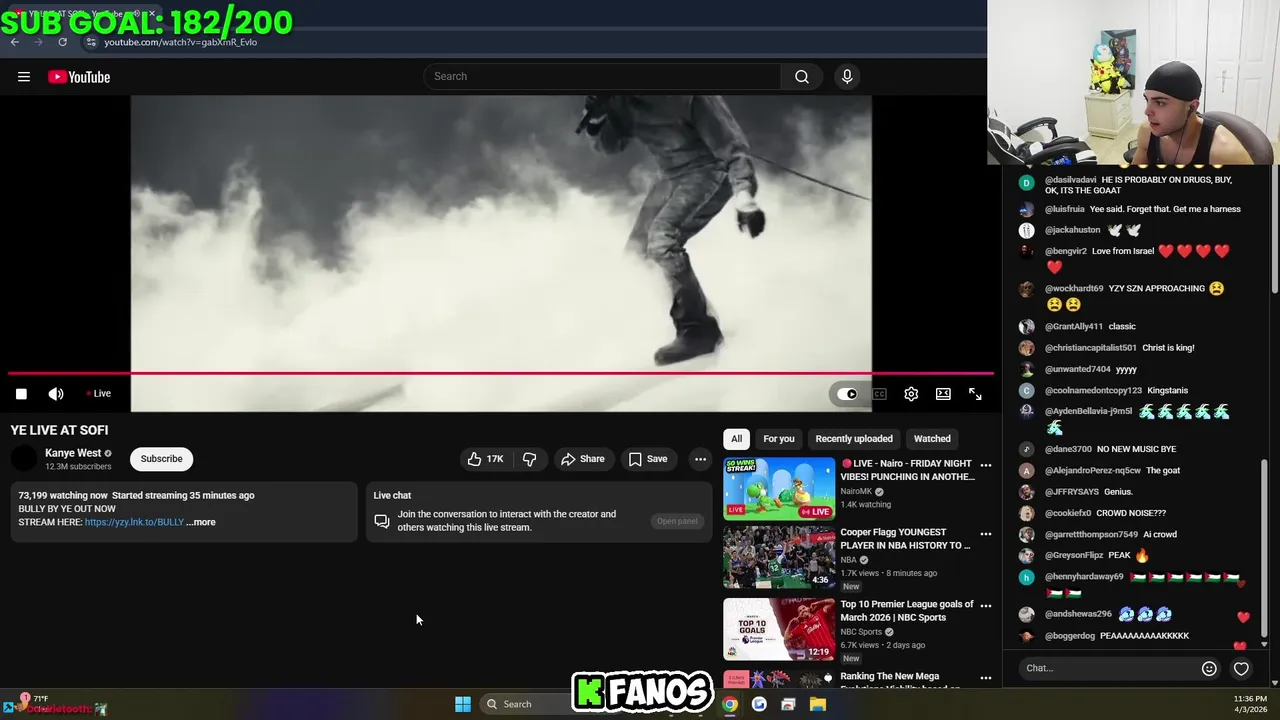Open more actions menu beside Save
Image resolution: width=1280 pixels, height=720 pixels.
700,459
